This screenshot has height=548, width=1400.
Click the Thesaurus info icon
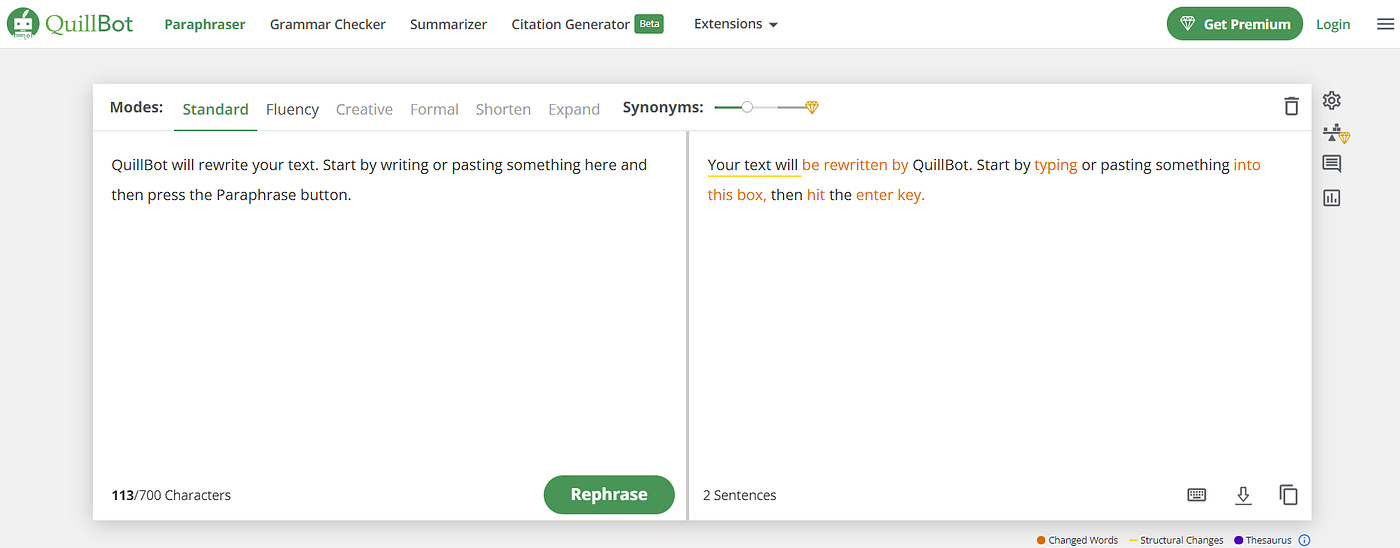1304,540
